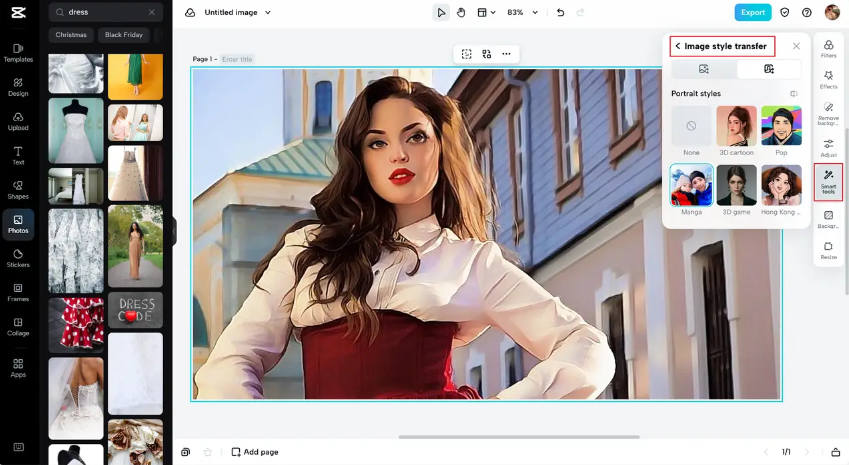Open the Upload sidebar panel
The height and width of the screenshot is (465, 849).
[18, 121]
